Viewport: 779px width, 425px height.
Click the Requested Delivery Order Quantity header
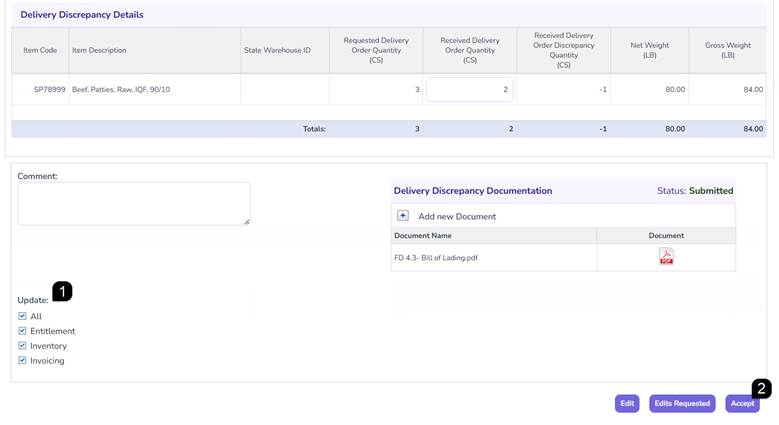(x=376, y=50)
